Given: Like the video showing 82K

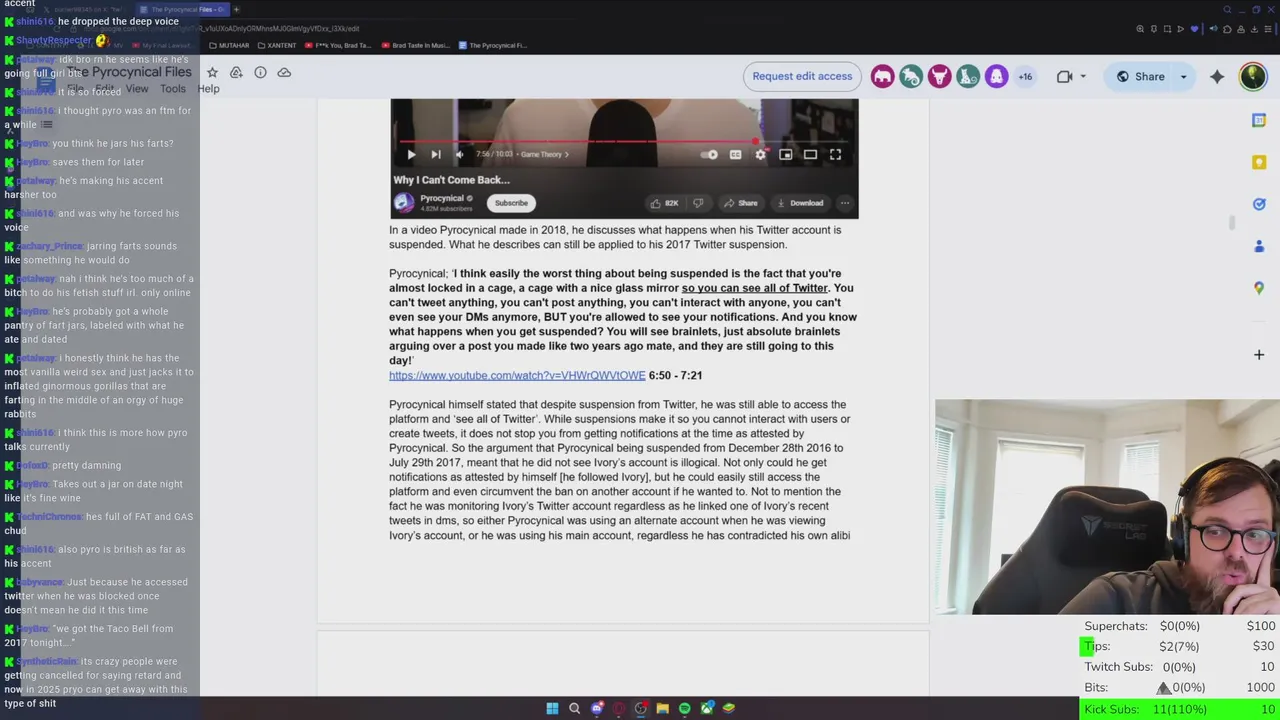Looking at the screenshot, I should pos(664,203).
